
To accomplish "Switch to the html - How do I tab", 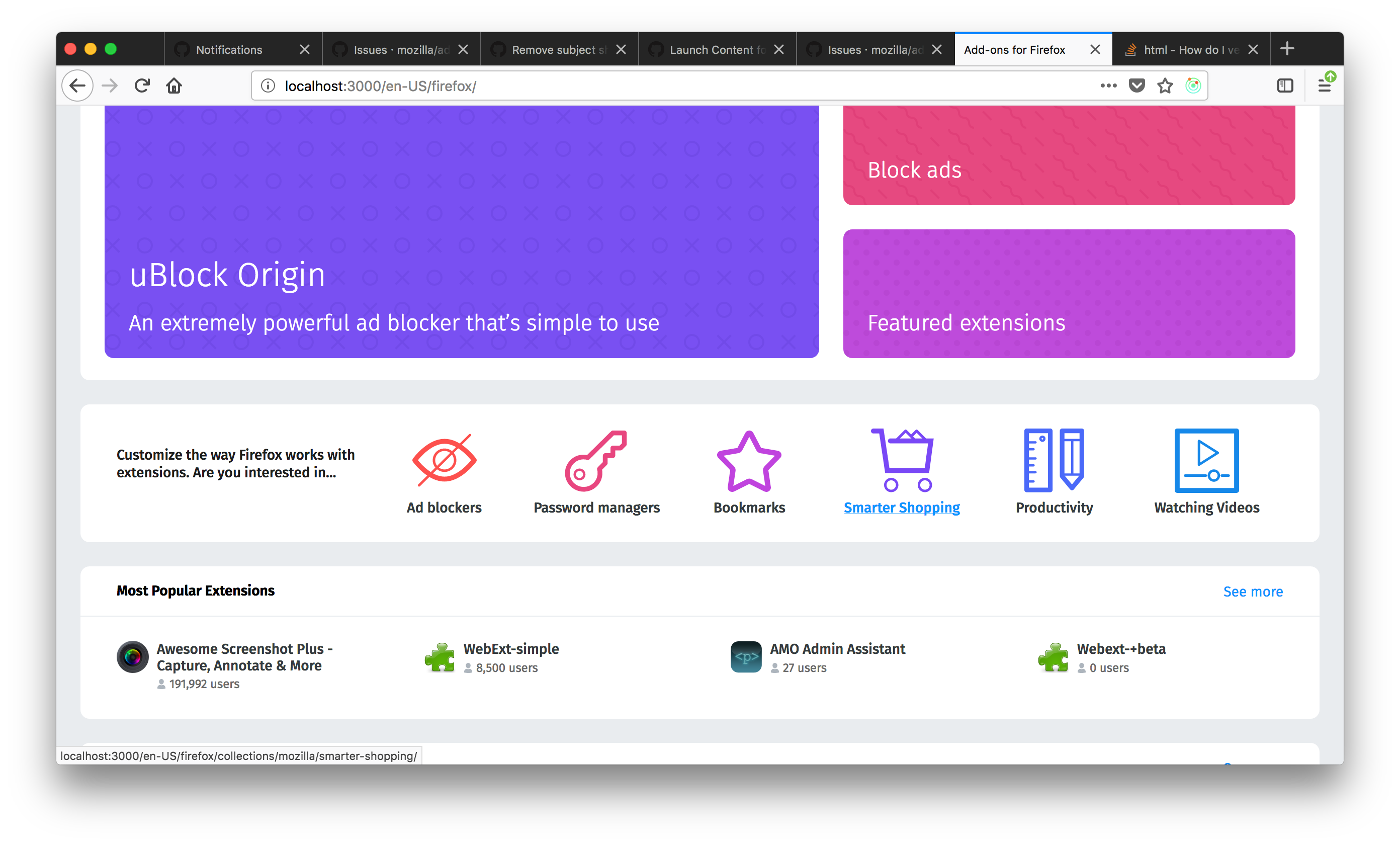I will click(x=1191, y=49).
